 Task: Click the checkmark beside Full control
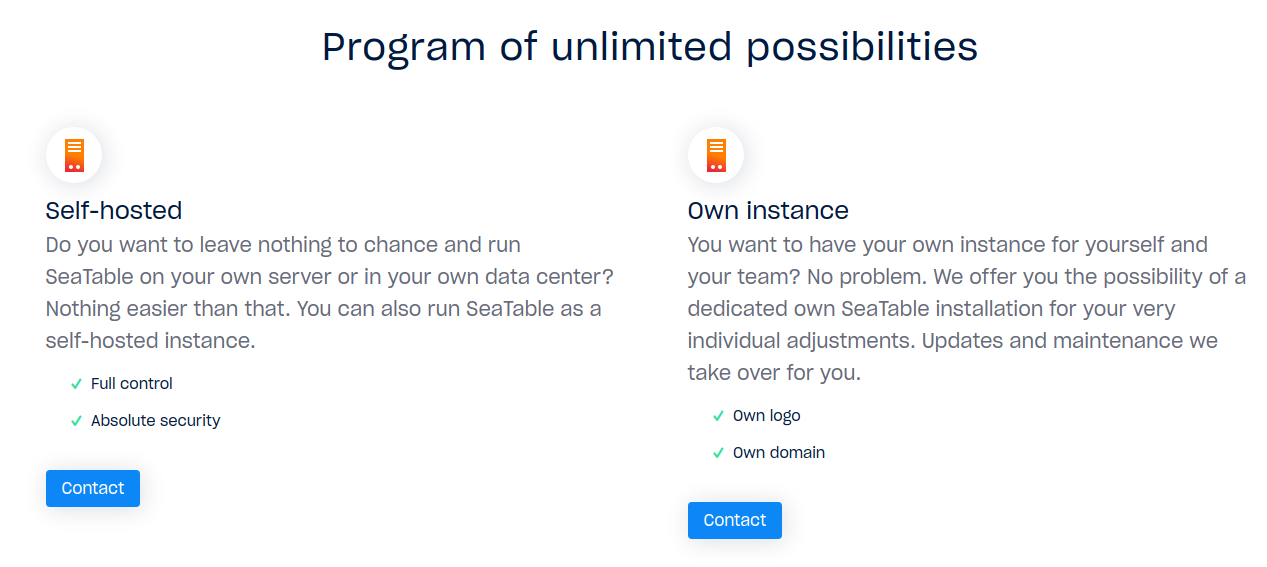point(76,384)
